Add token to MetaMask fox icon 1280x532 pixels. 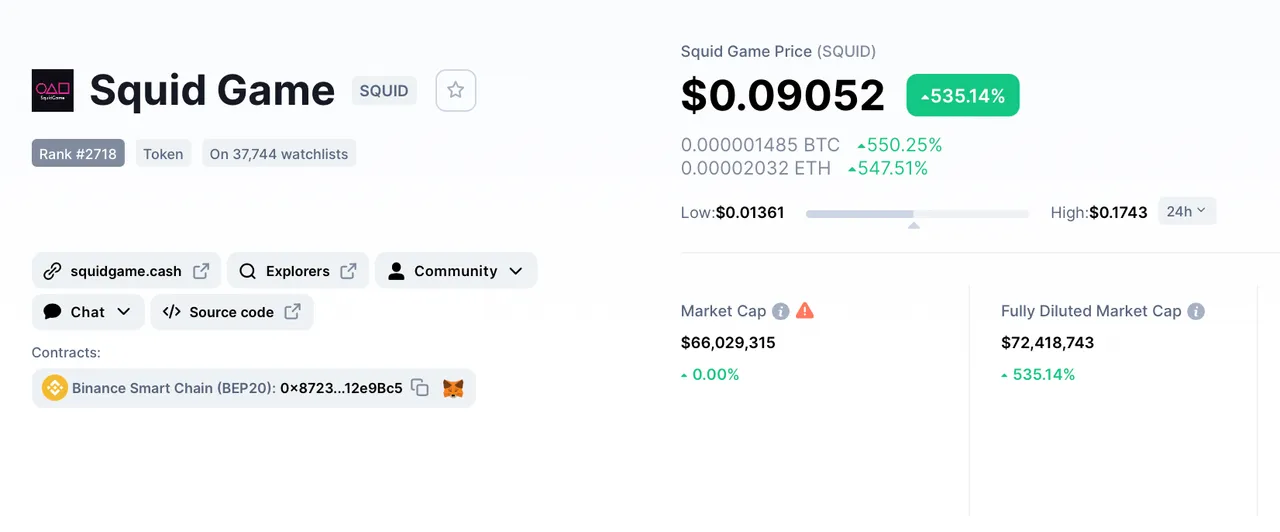453,388
